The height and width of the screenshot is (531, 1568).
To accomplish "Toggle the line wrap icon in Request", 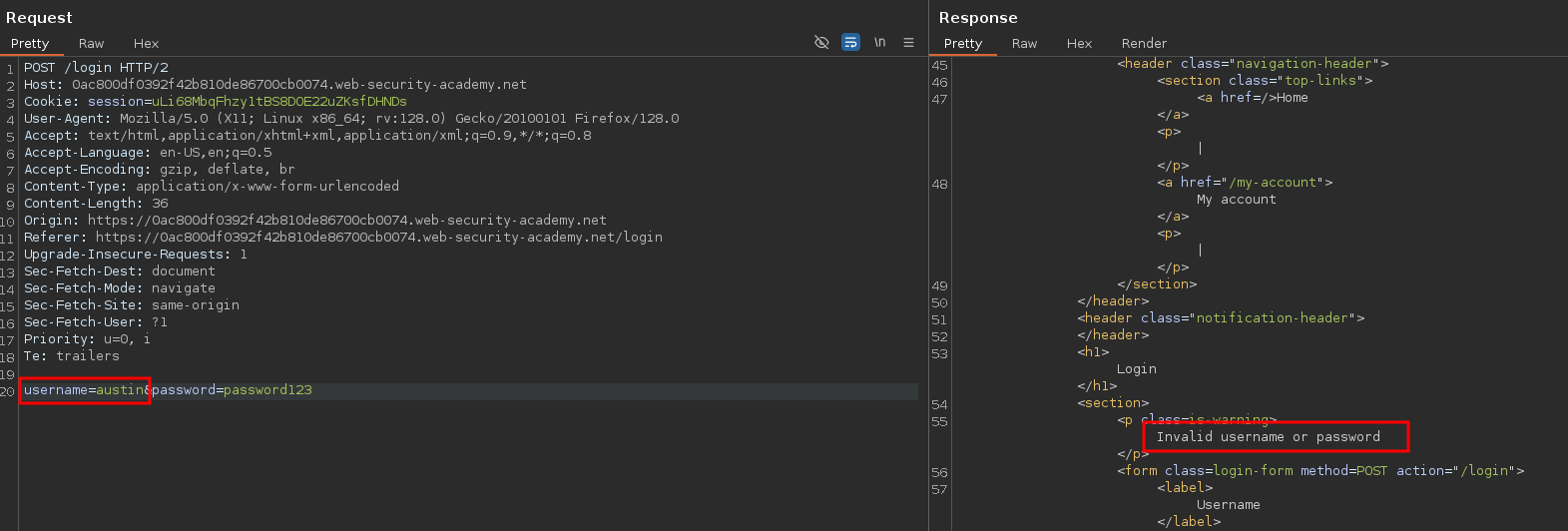I will tap(850, 43).
